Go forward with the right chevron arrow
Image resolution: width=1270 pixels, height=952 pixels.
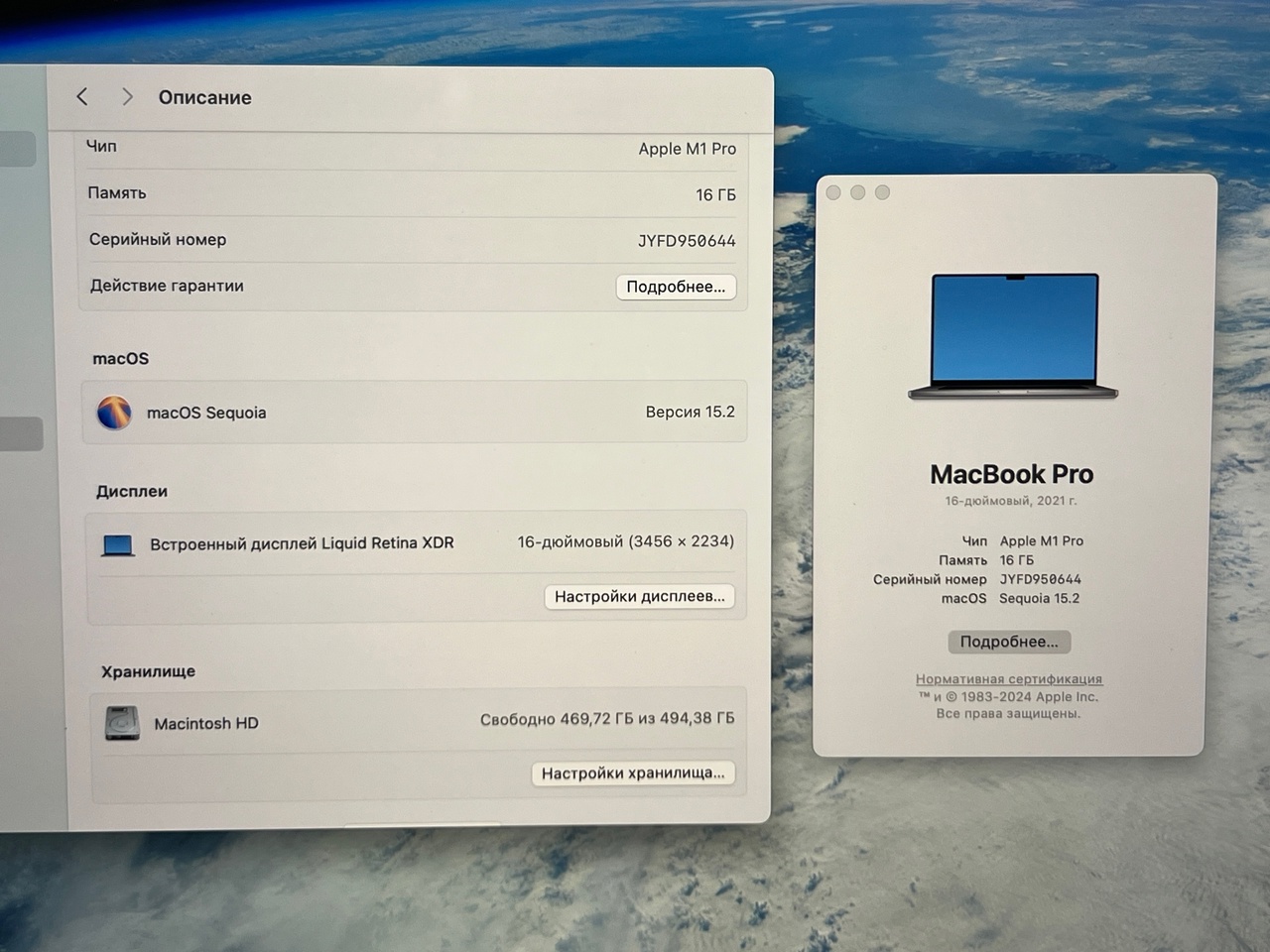(127, 96)
